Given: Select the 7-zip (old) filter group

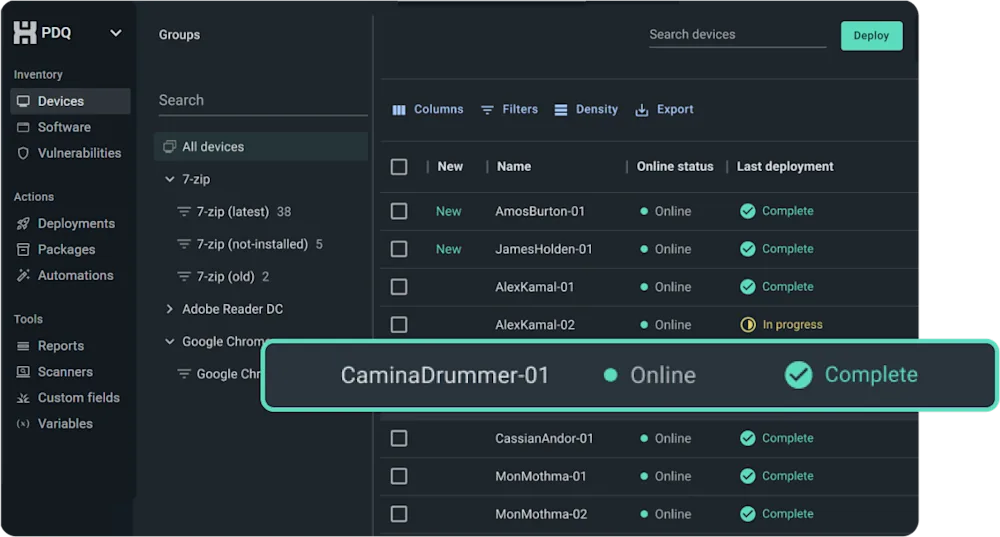Looking at the screenshot, I should coord(225,277).
